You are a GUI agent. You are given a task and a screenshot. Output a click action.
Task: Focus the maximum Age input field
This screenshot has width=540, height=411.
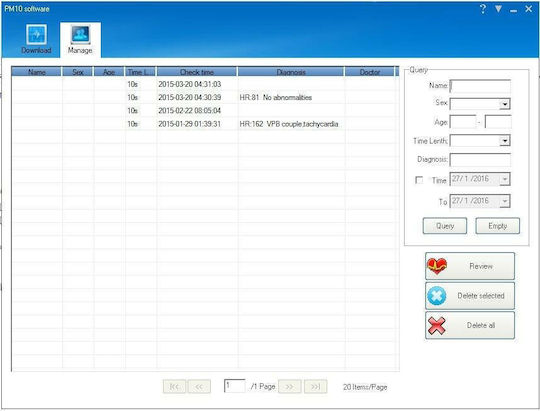[498, 122]
